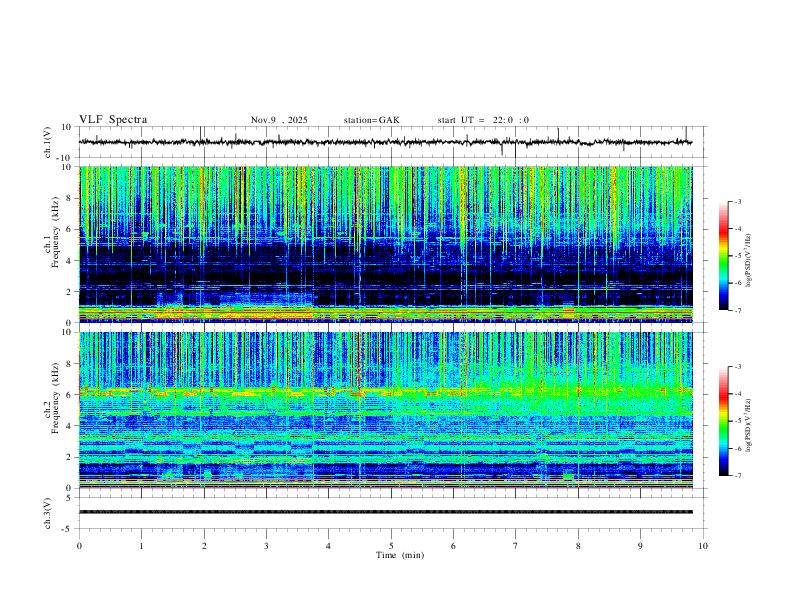
Task: Click the 'ch.1(V)' waveform axis label
Action: [48, 142]
